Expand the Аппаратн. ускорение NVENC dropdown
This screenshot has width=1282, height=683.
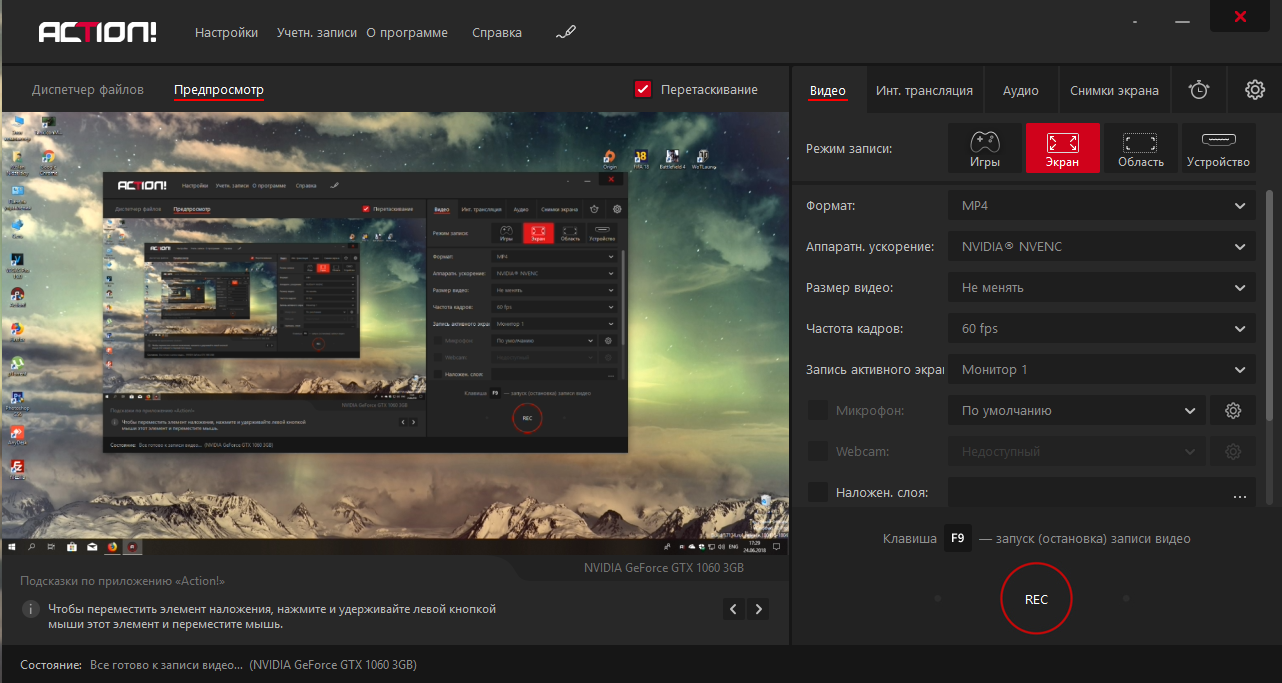click(x=1101, y=247)
